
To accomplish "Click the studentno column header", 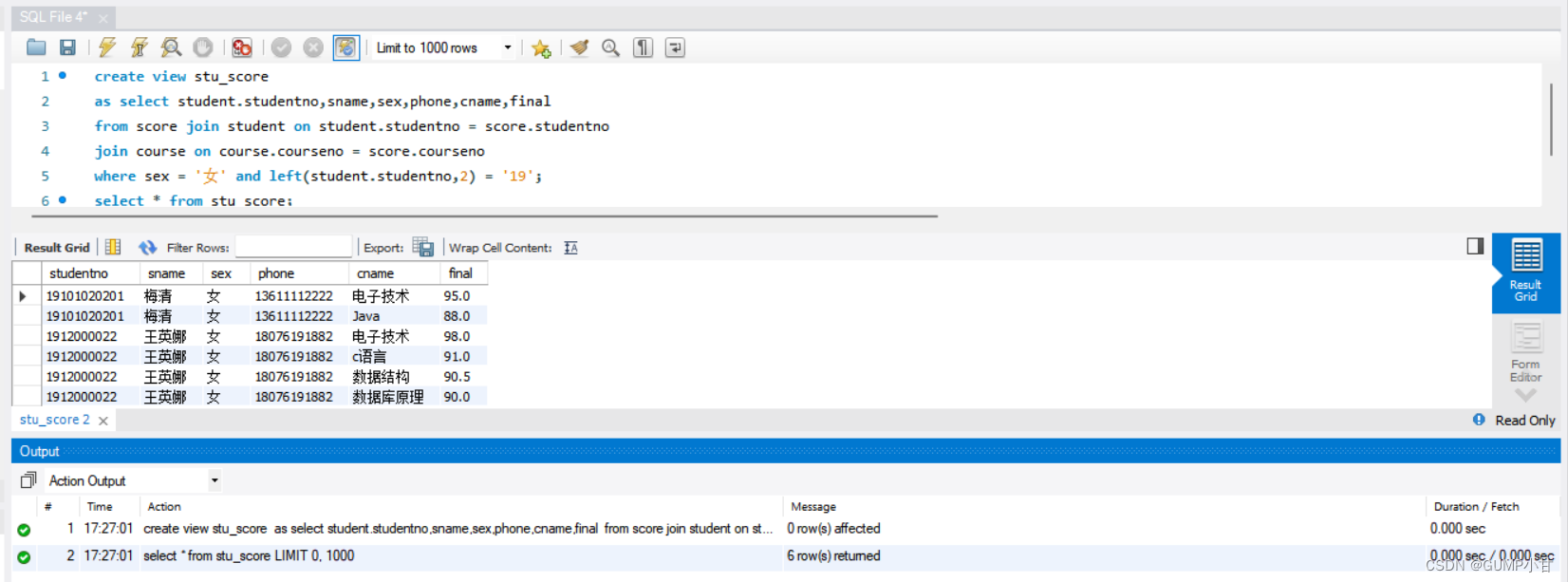I will coord(91,273).
